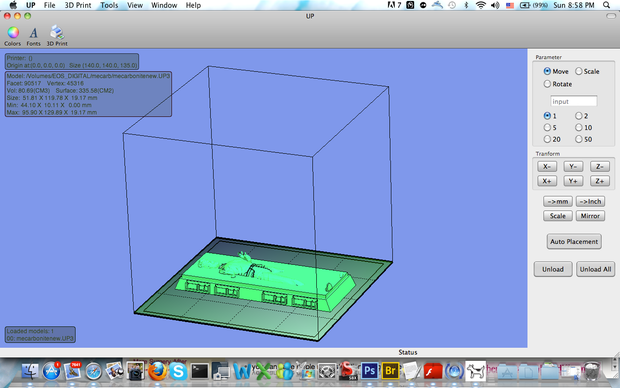Focus the parameter input field
Viewport: 620px width, 388px height.
click(573, 101)
